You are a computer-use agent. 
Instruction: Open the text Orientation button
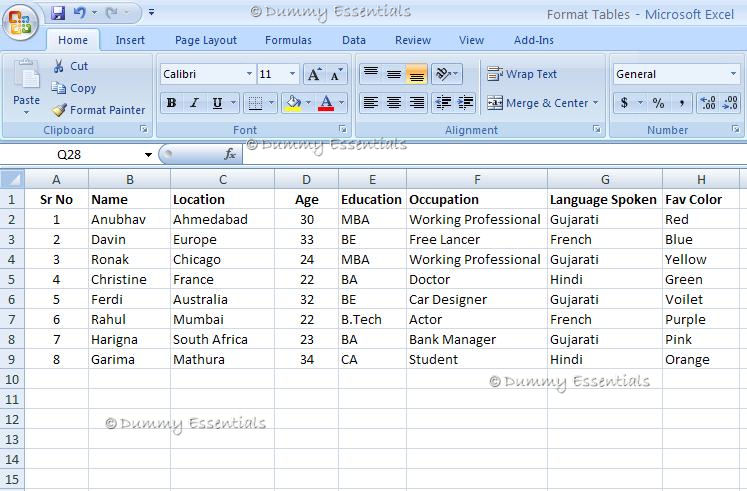[x=447, y=74]
